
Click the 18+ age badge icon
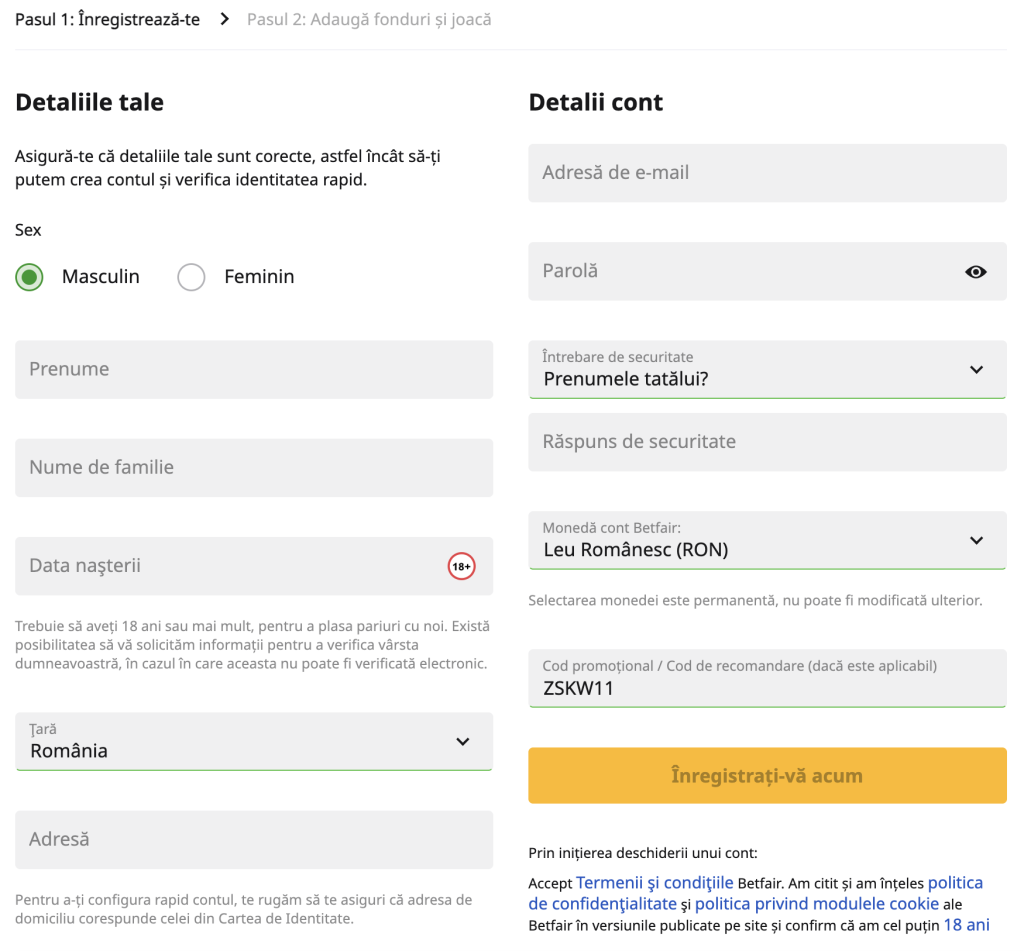[461, 566]
